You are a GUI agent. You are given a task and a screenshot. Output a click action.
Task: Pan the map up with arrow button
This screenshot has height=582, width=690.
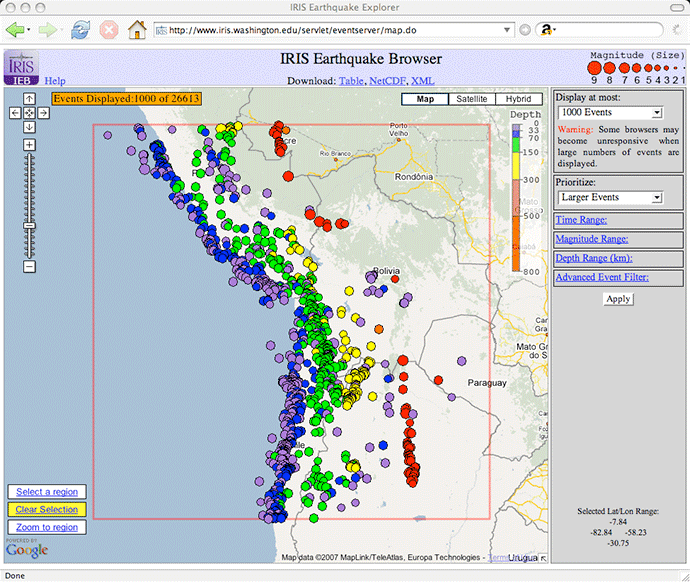[29, 99]
